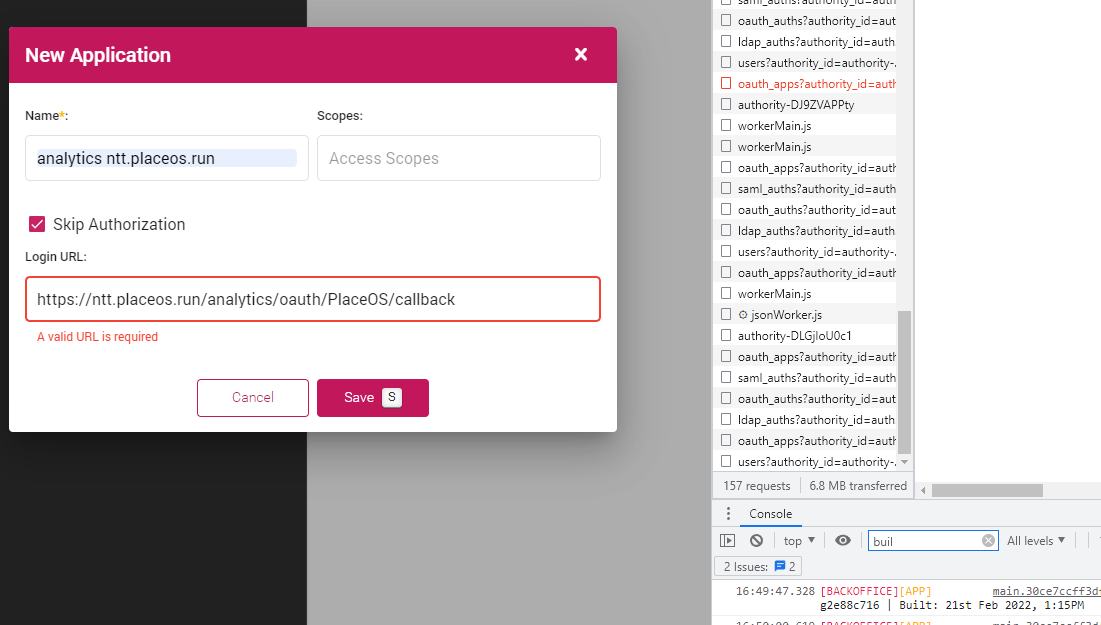The height and width of the screenshot is (625, 1101).
Task: Check the box beside workerMain.js
Action: click(725, 125)
